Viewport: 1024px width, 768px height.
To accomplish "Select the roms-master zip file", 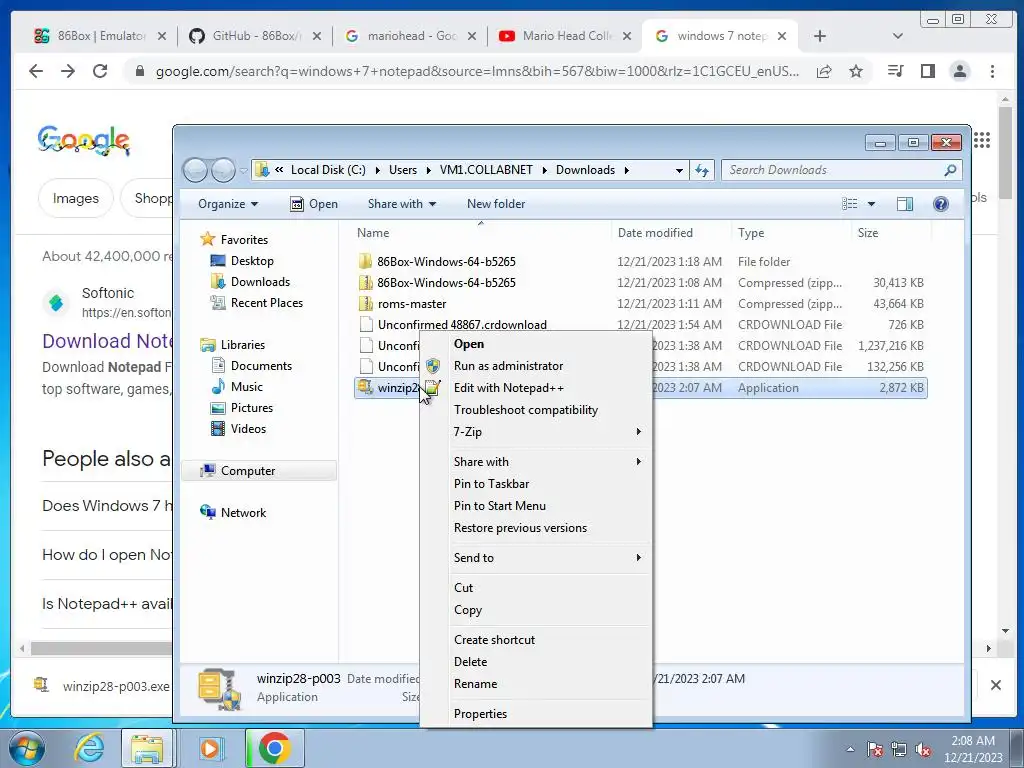I will [x=411, y=304].
